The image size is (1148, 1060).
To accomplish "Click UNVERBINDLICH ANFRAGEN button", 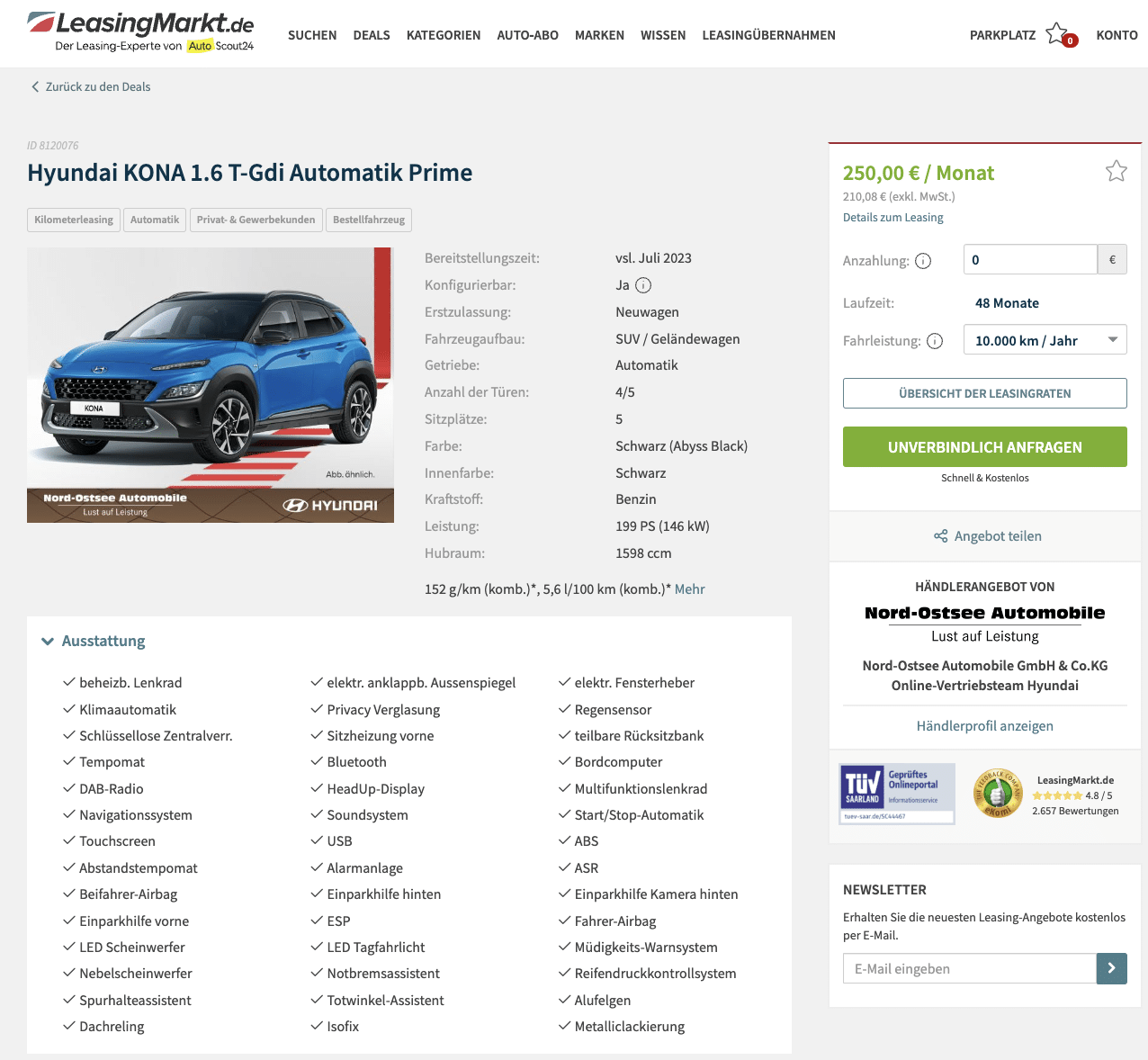I will pos(985,447).
